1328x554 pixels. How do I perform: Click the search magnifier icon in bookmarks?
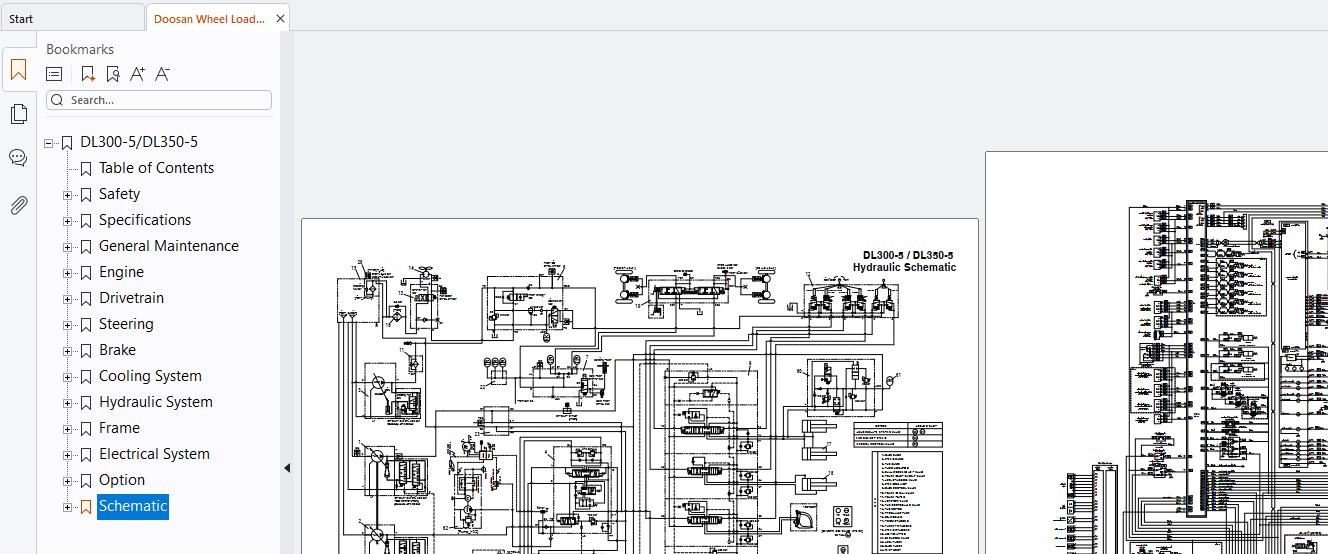click(x=58, y=100)
